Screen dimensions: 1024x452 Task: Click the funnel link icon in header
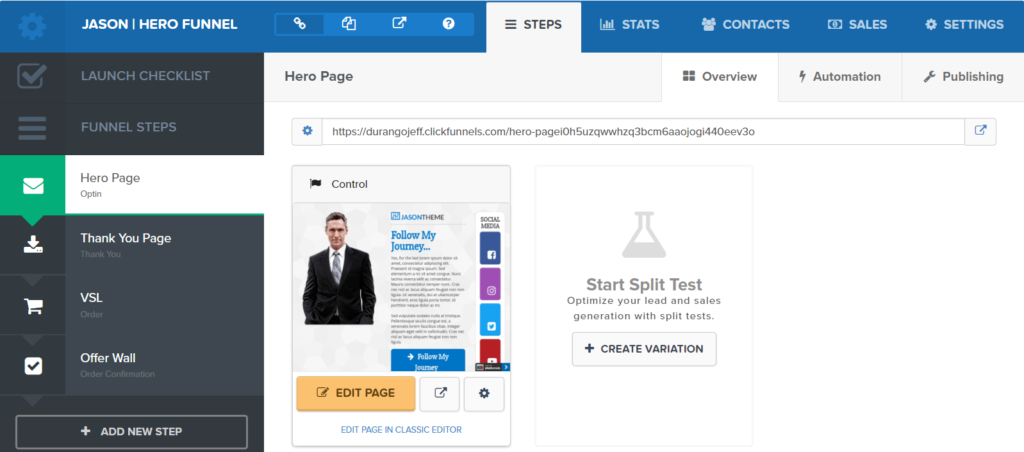300,24
